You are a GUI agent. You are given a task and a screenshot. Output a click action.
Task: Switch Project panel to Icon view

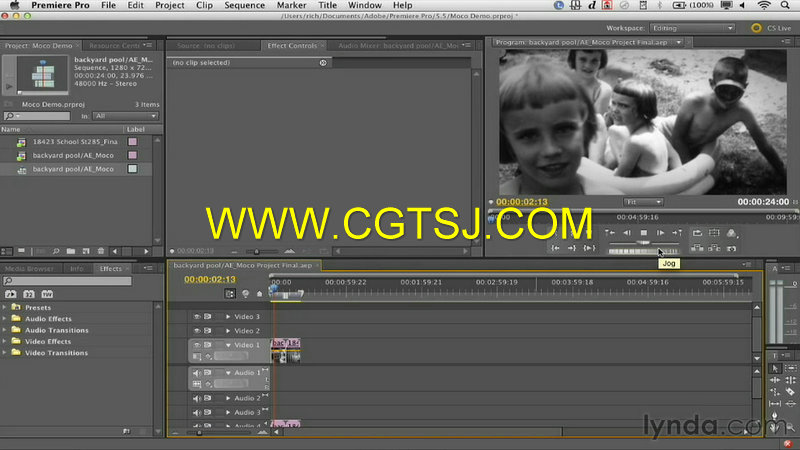(x=21, y=251)
